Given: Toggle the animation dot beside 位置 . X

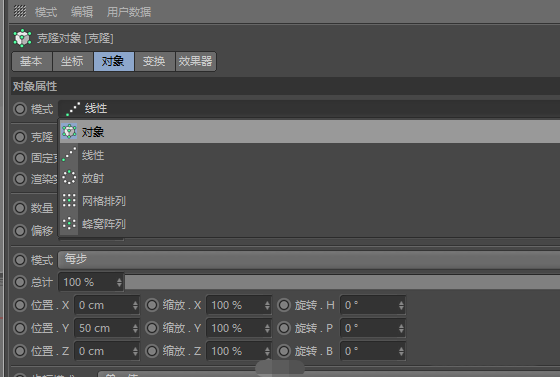Looking at the screenshot, I should 20,305.
